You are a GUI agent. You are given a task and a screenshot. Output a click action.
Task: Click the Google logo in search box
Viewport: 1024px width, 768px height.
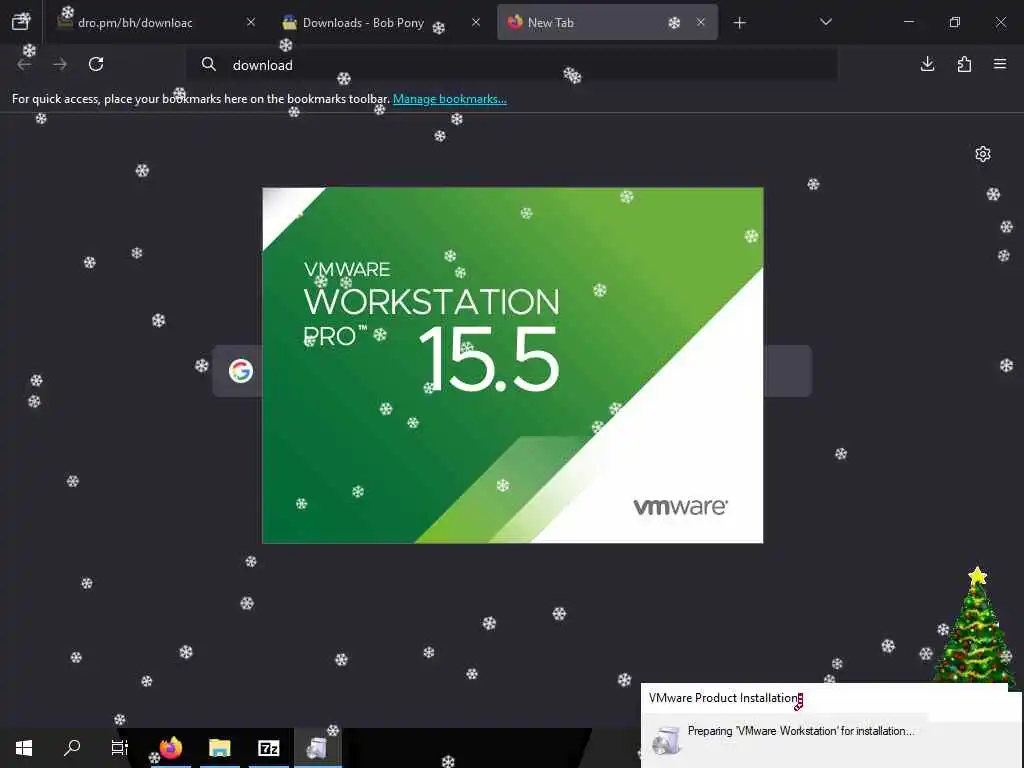click(x=241, y=371)
